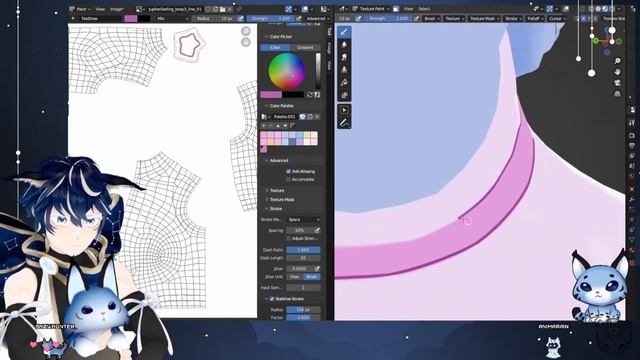Click the pan hand gizmo in image editor
This screenshot has width=640, height=360.
tap(246, 42)
